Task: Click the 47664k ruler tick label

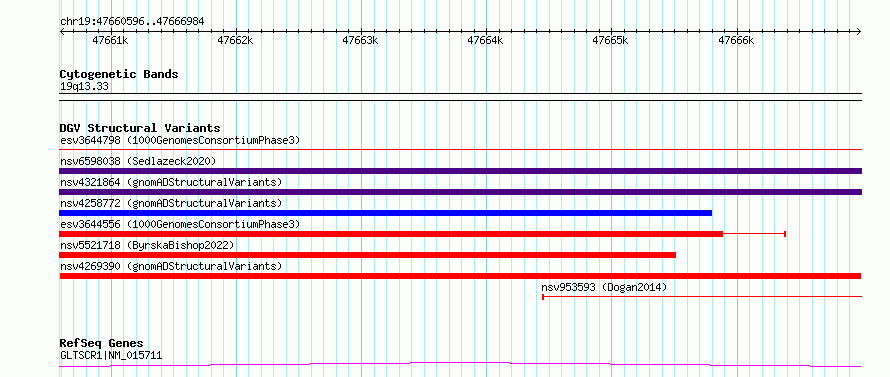Action: (485, 40)
